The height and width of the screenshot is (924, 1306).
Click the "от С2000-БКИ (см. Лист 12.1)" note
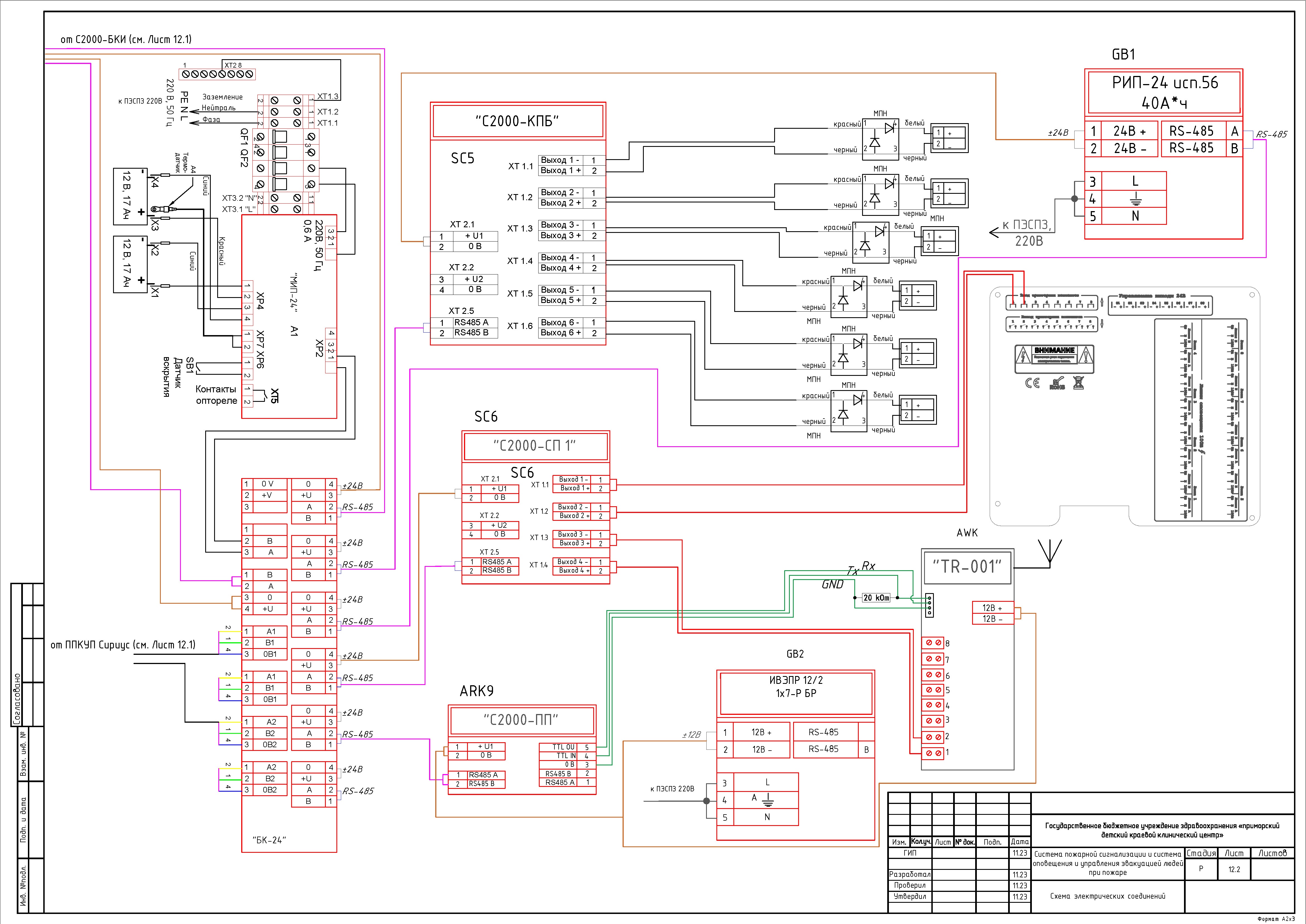126,39
